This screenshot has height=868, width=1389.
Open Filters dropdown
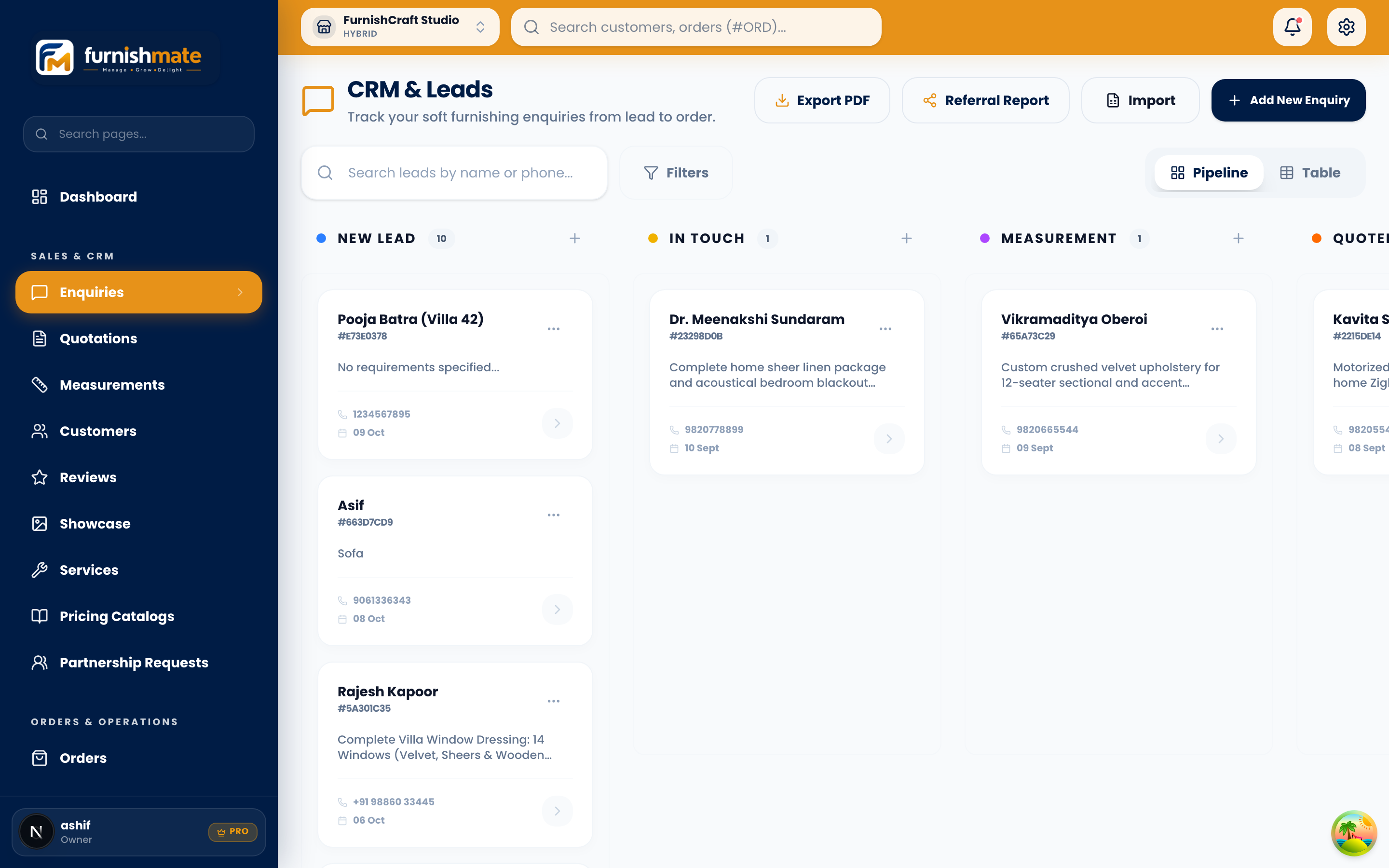(676, 173)
